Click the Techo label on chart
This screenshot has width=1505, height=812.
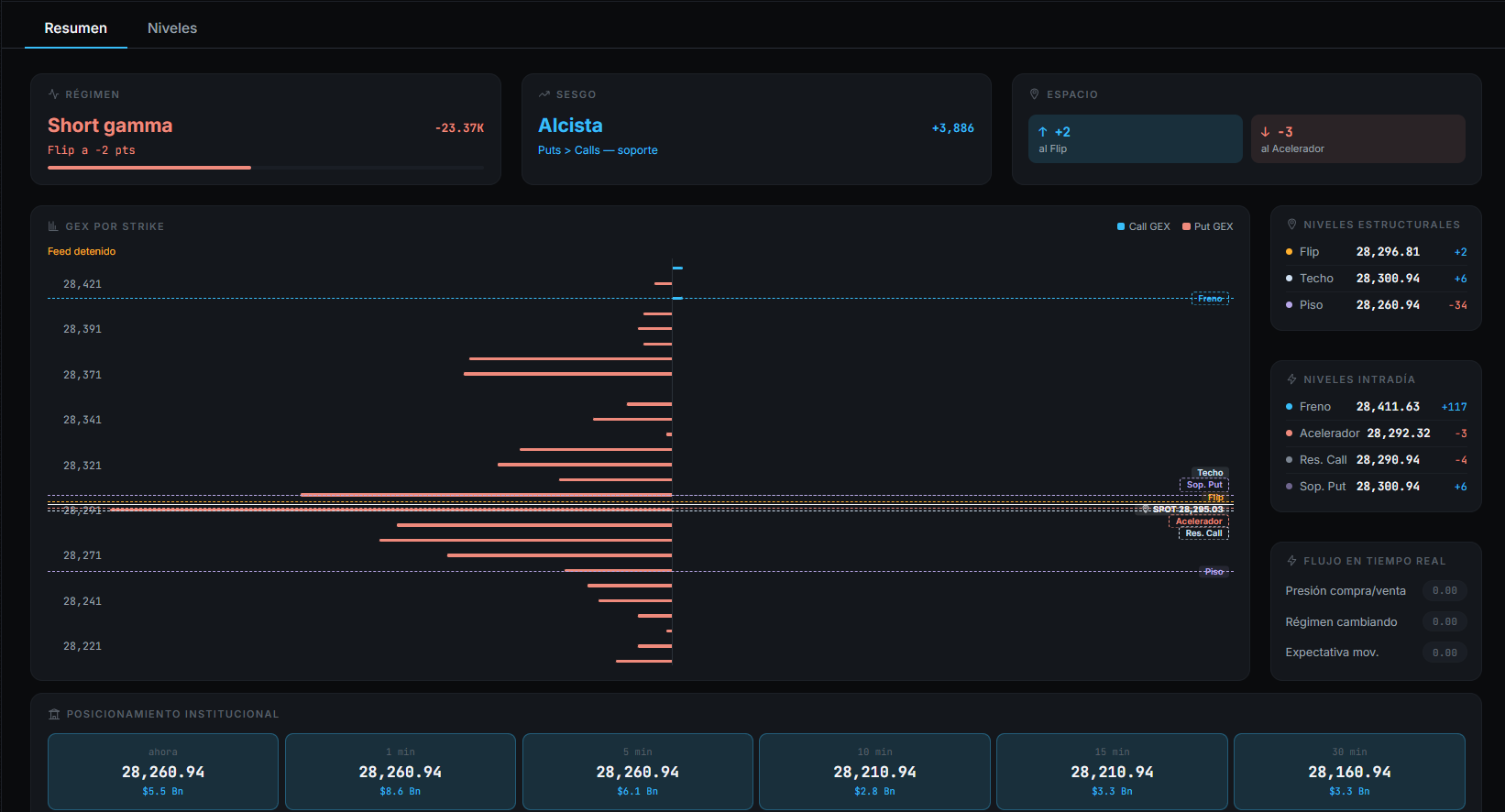pos(1210,473)
